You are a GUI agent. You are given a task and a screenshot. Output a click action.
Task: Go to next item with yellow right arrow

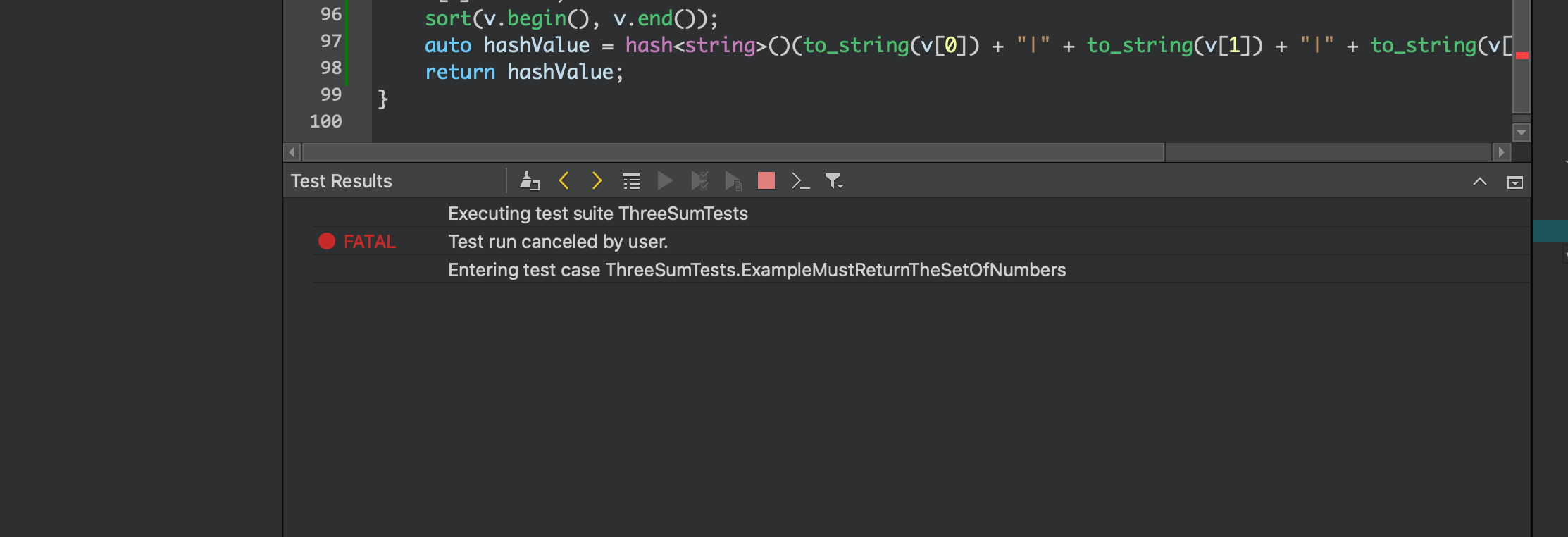coord(596,181)
